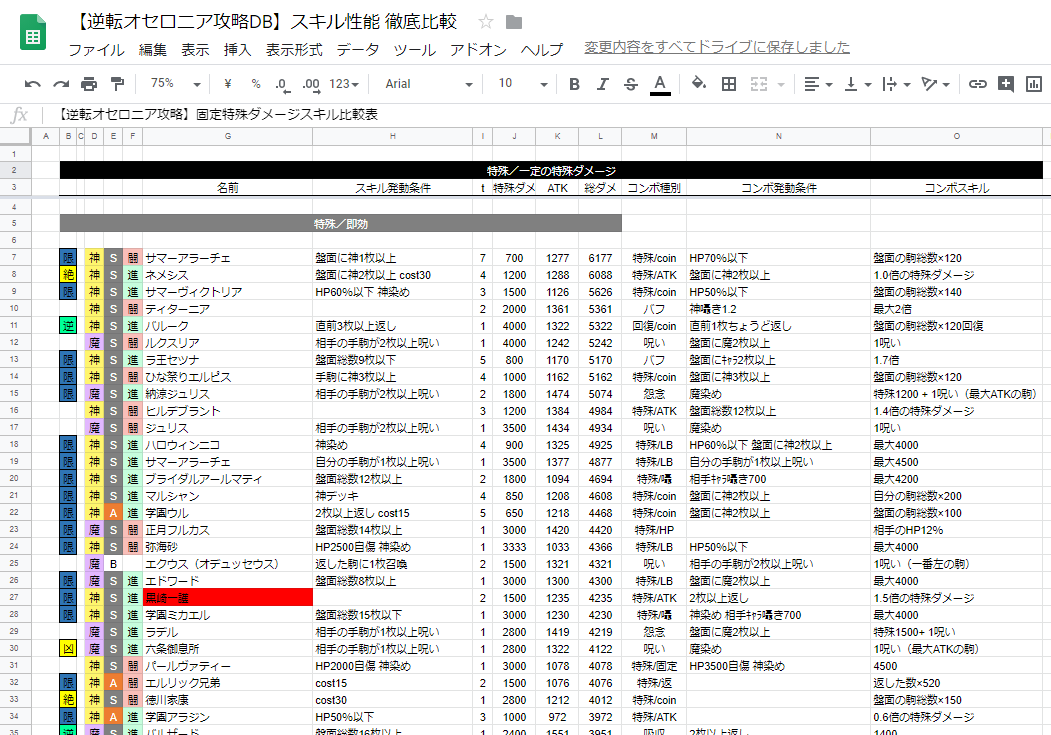
Task: Toggle bold formatting
Action: (574, 84)
